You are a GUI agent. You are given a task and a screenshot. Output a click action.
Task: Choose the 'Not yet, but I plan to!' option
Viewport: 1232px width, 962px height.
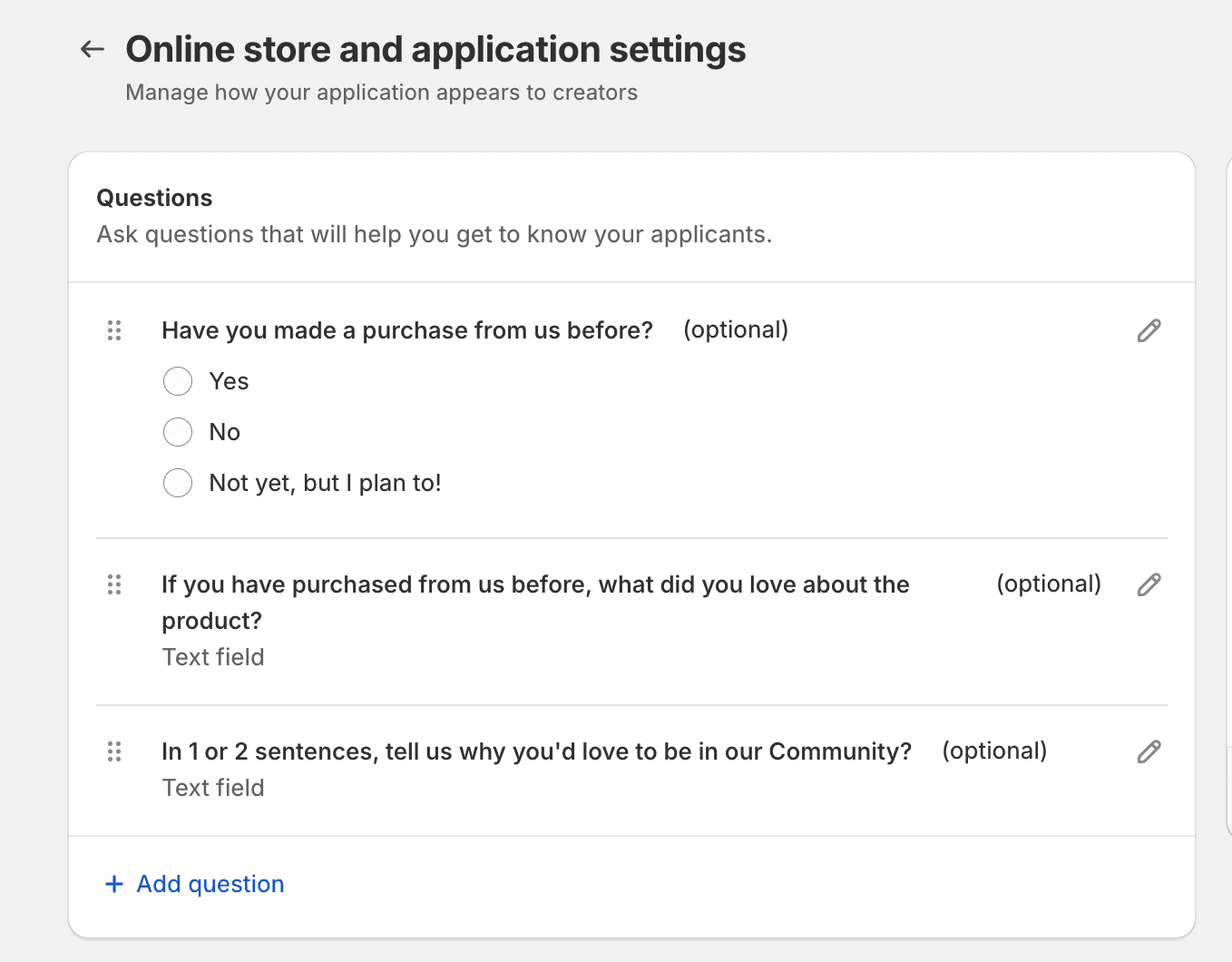pyautogui.click(x=178, y=483)
